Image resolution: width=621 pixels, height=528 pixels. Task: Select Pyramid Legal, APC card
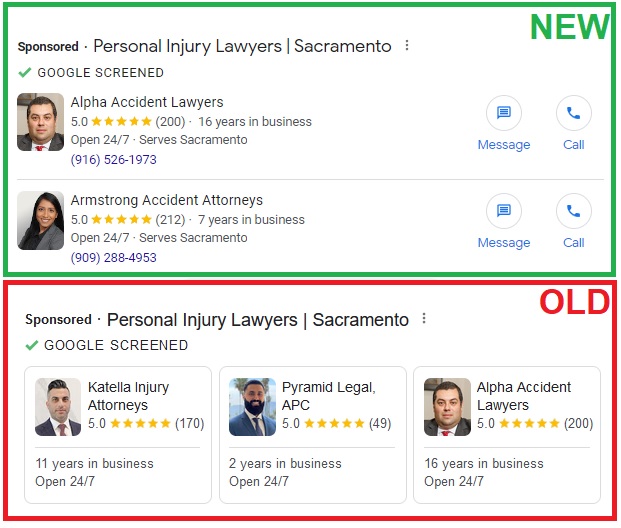click(x=313, y=435)
